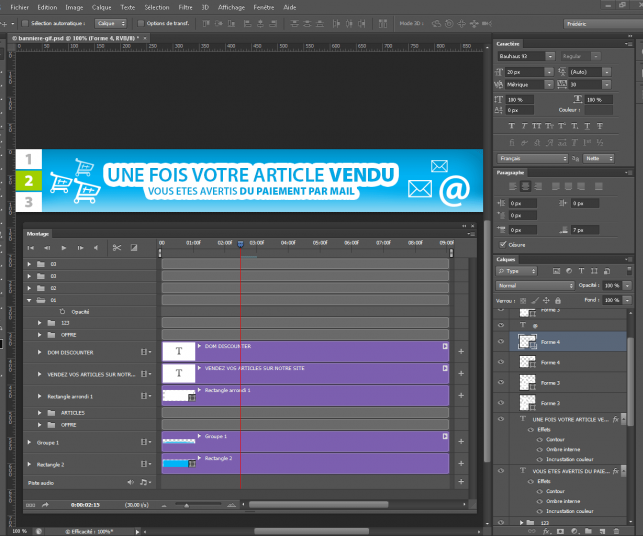Open the Normal blend mode dropdown

(x=535, y=285)
